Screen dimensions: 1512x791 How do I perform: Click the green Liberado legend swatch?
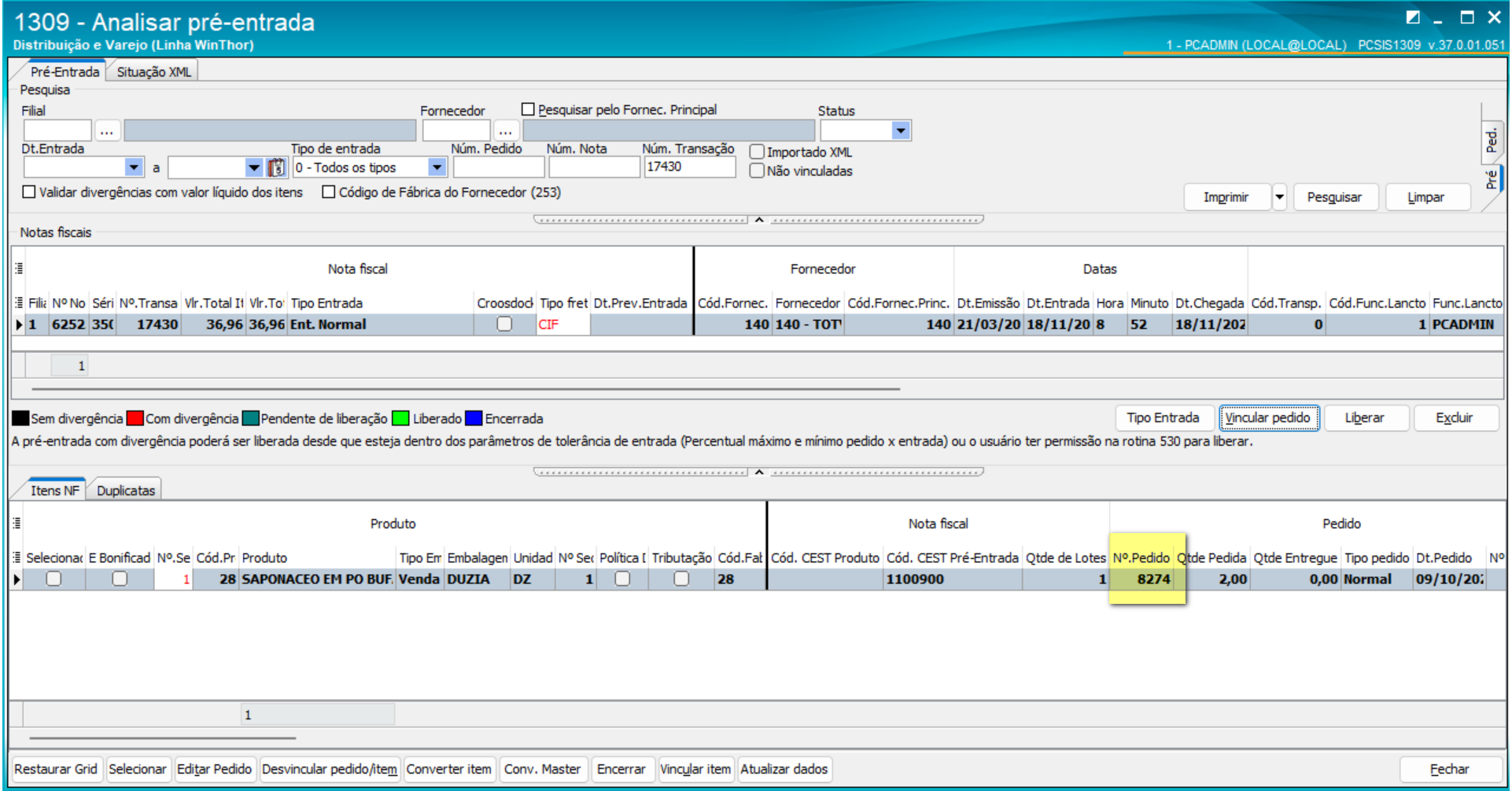400,418
